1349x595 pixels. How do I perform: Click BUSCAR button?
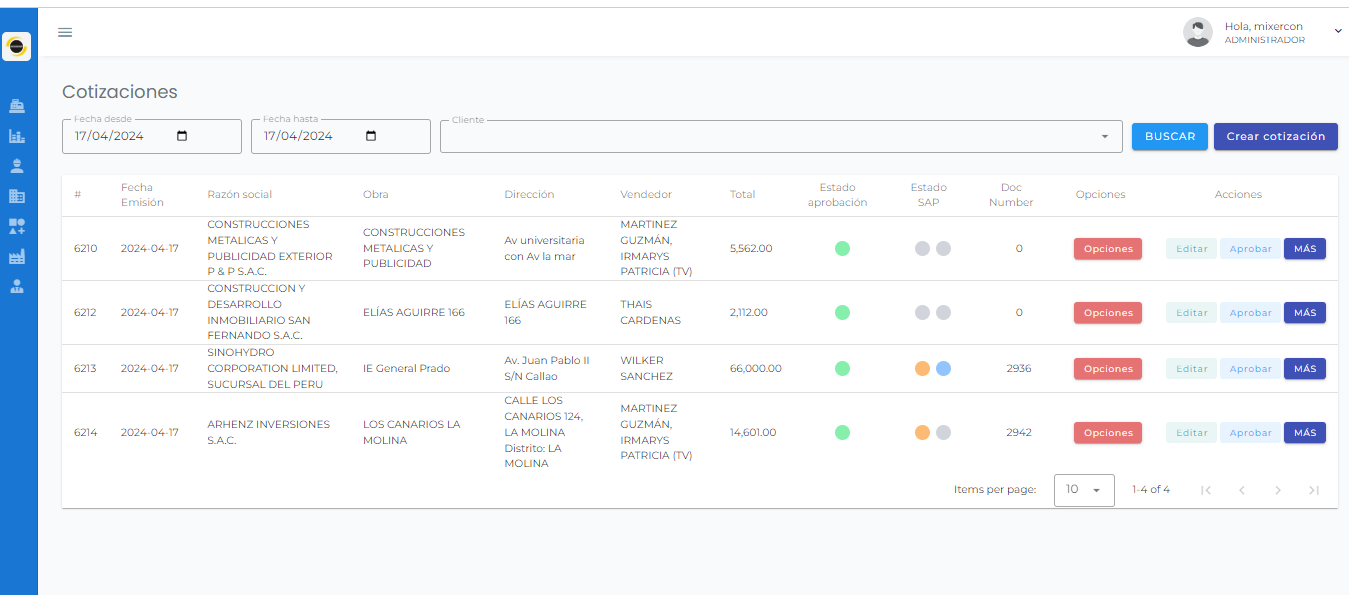tap(1169, 137)
